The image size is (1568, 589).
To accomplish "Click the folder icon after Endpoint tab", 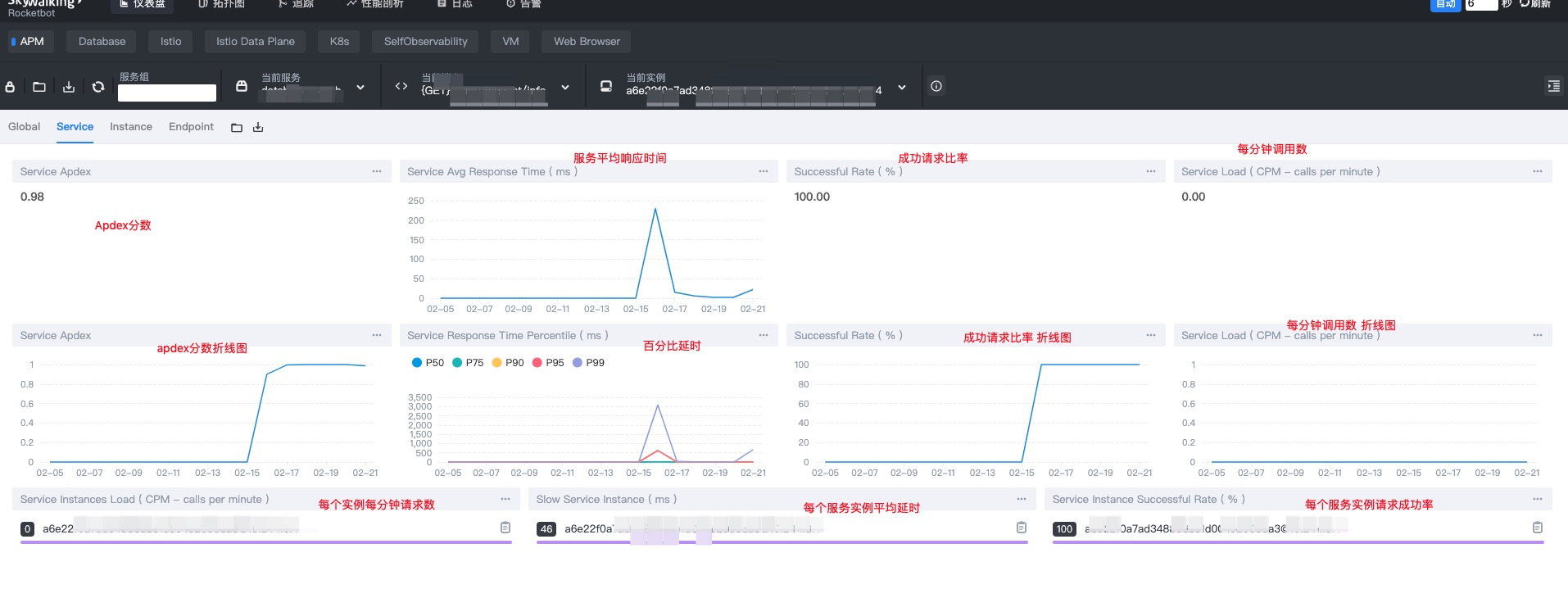I will coord(237,128).
